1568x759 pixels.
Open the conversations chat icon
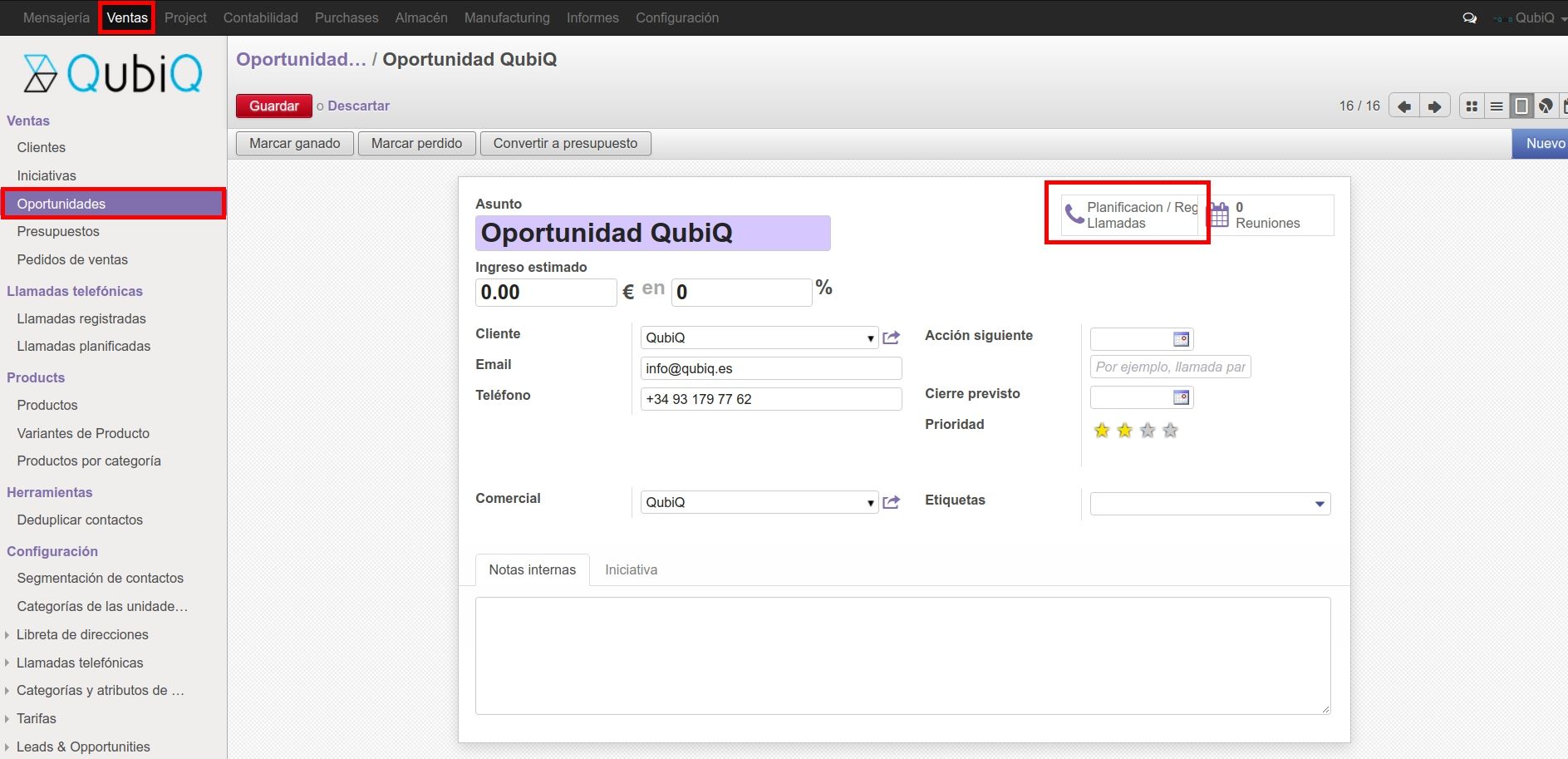pyautogui.click(x=1469, y=17)
